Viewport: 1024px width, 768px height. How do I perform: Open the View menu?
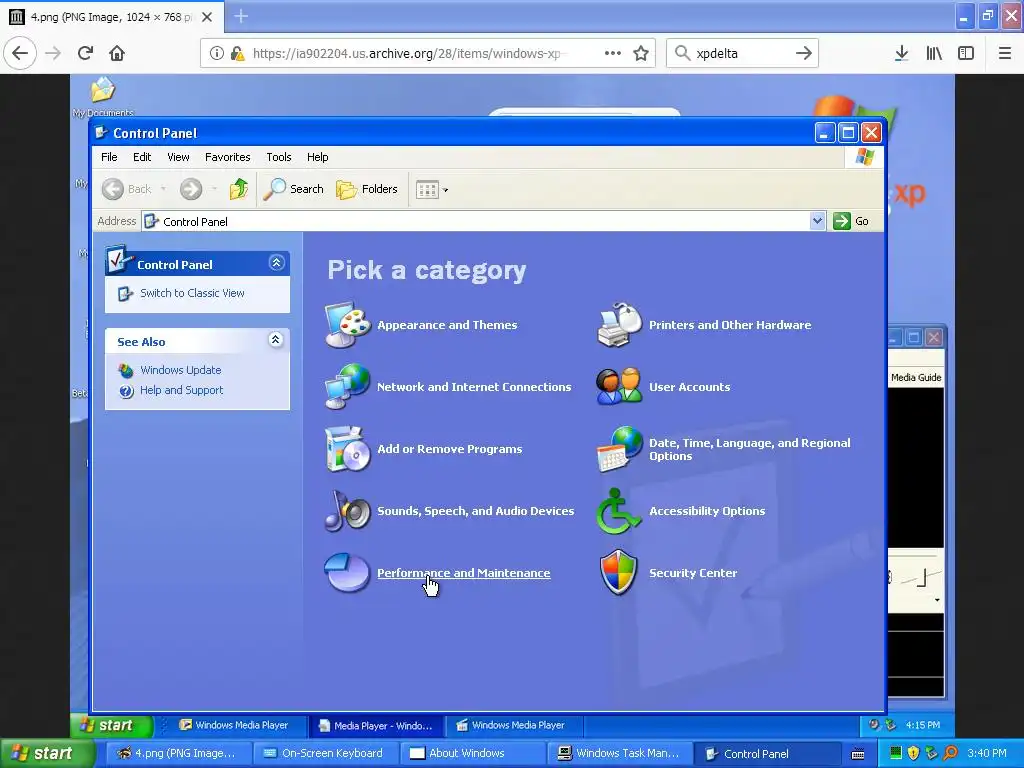[178, 157]
